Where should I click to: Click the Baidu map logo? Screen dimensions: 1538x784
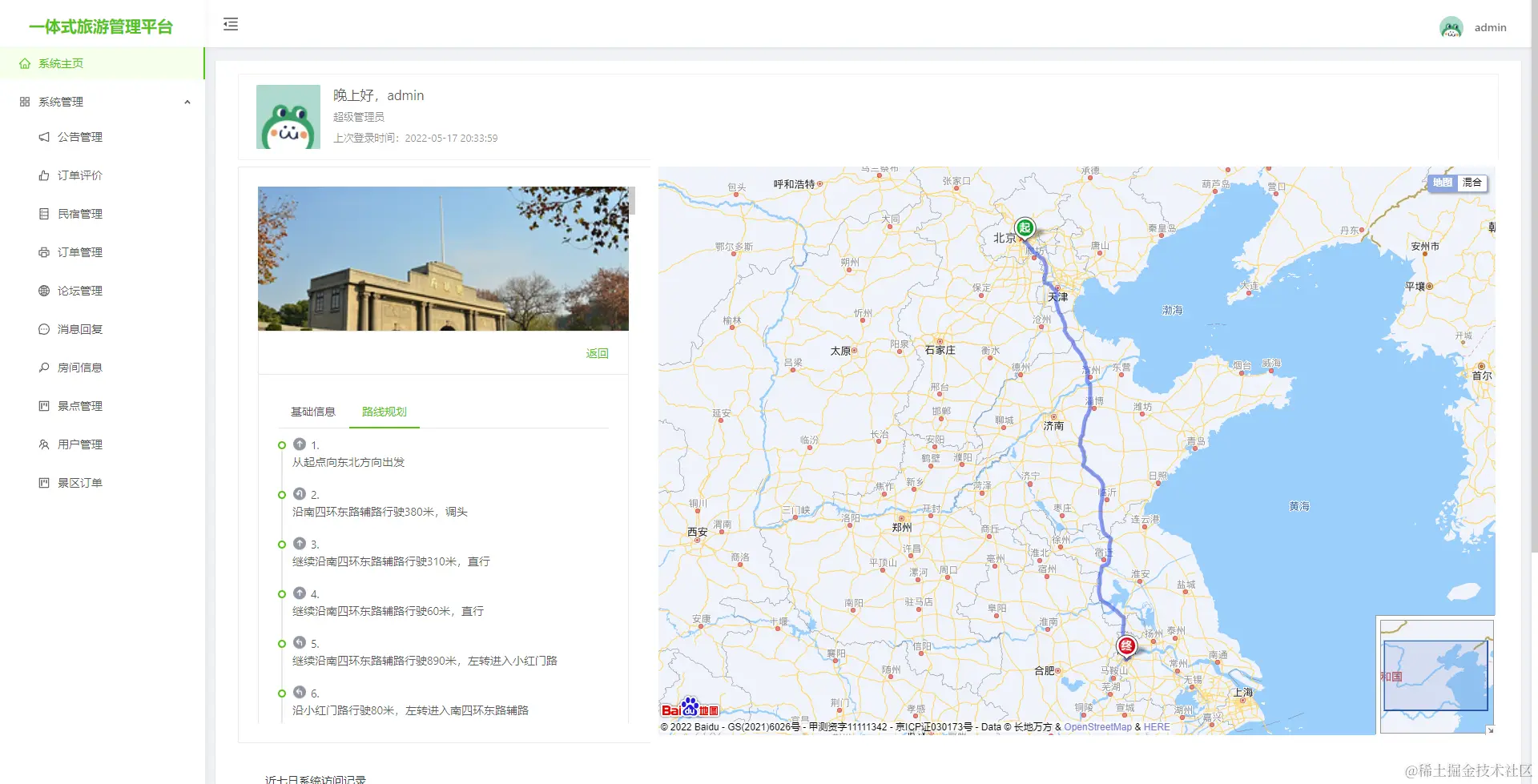coord(690,708)
